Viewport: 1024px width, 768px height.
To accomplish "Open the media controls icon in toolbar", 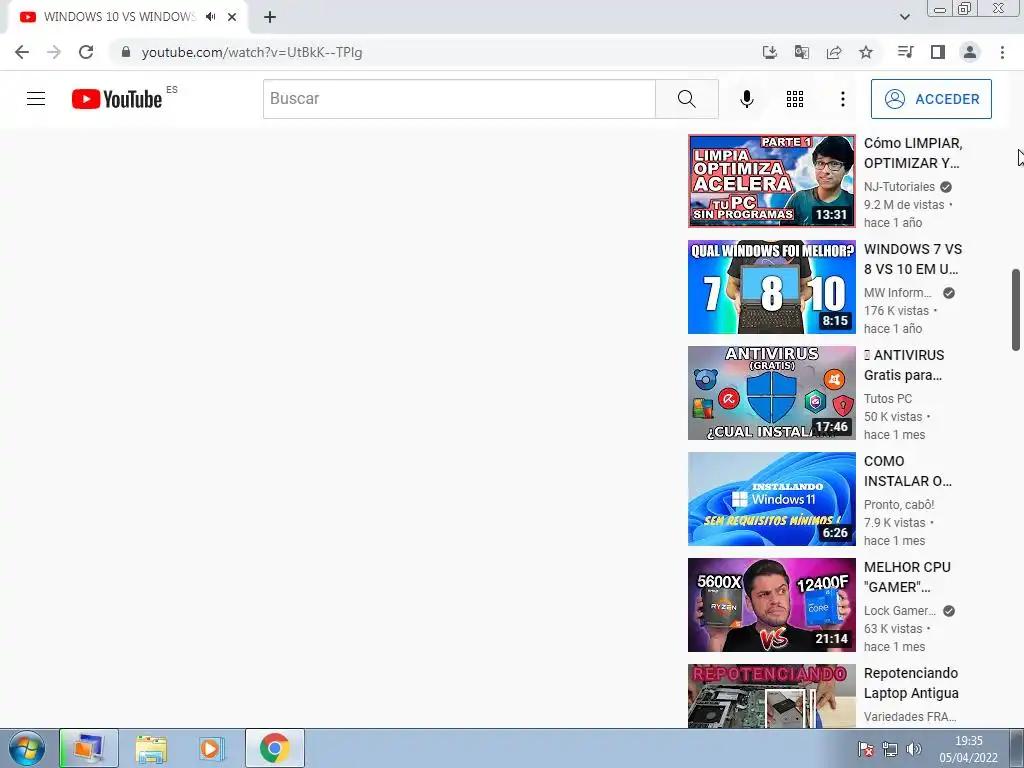I will (905, 52).
